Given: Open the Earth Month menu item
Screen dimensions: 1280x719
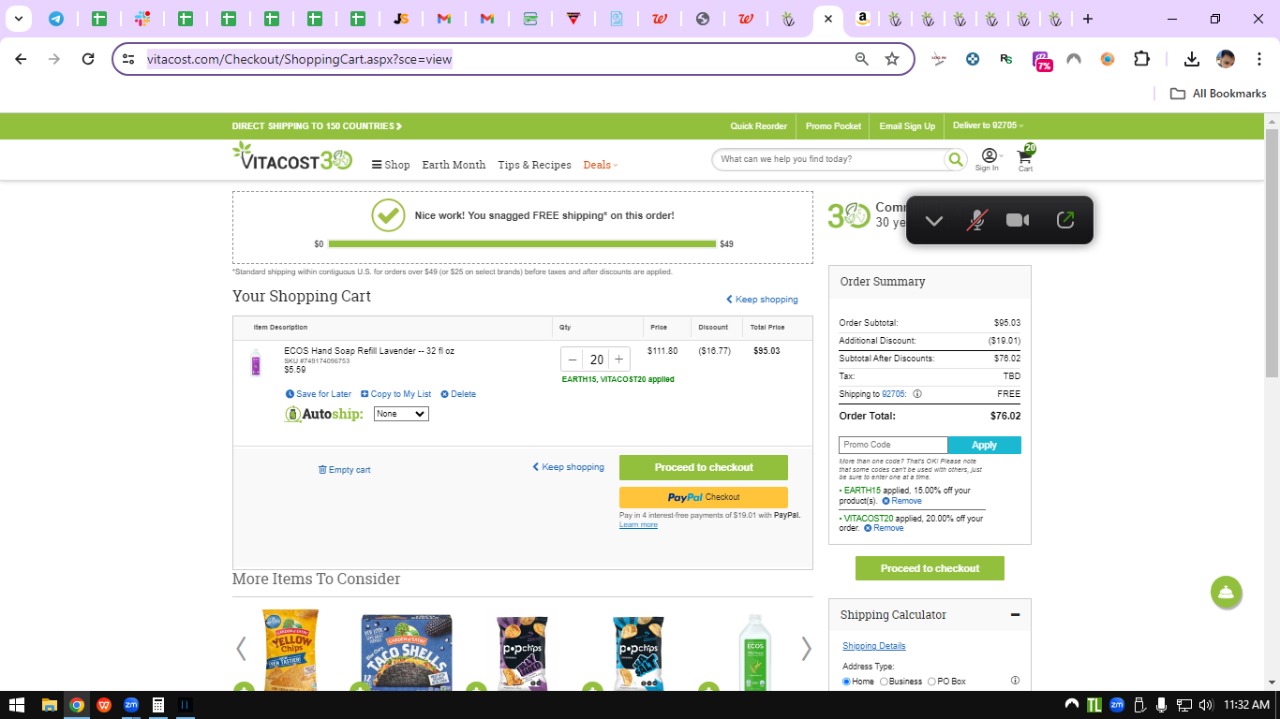Looking at the screenshot, I should (454, 165).
